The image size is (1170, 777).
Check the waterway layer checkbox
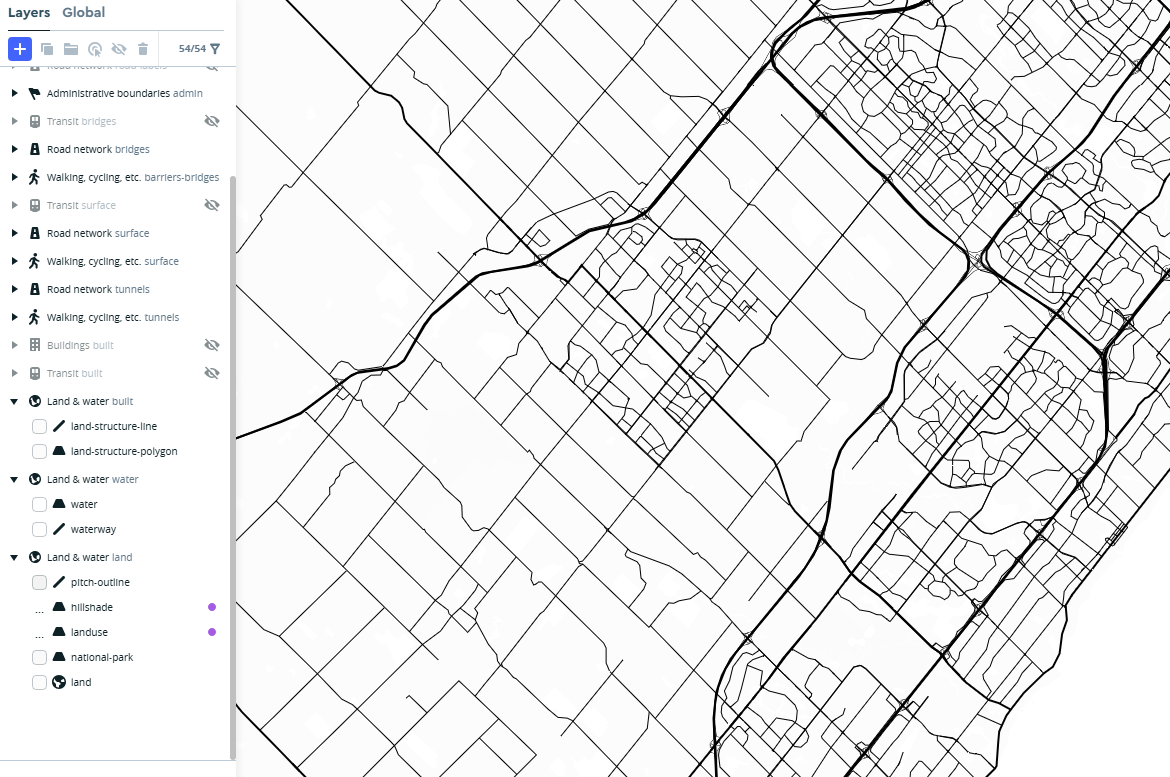click(39, 529)
